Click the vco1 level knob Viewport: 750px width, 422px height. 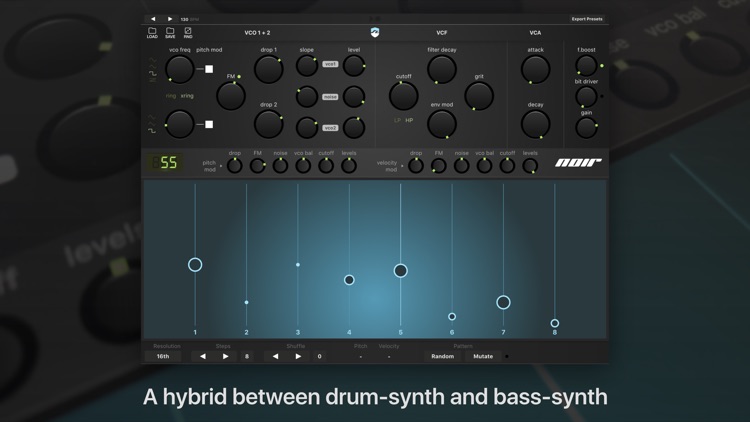(x=354, y=66)
